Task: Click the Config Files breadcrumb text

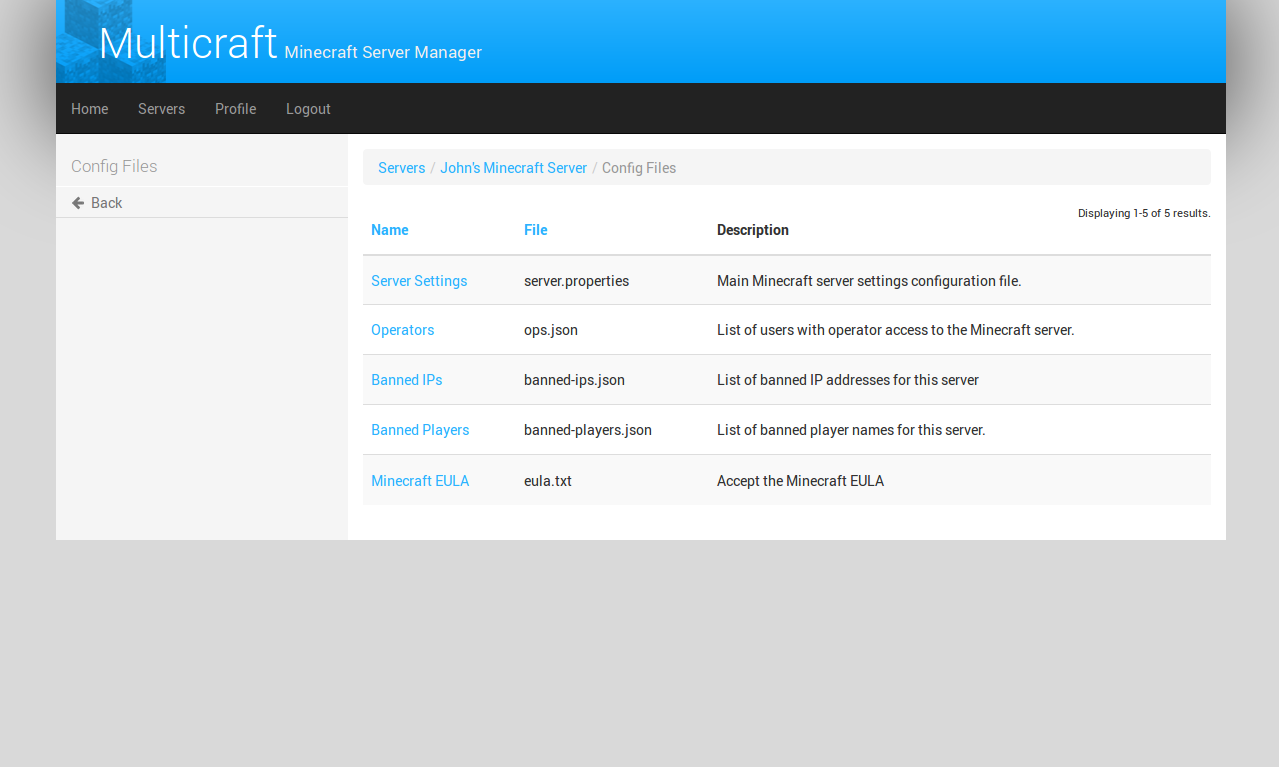Action: click(639, 168)
